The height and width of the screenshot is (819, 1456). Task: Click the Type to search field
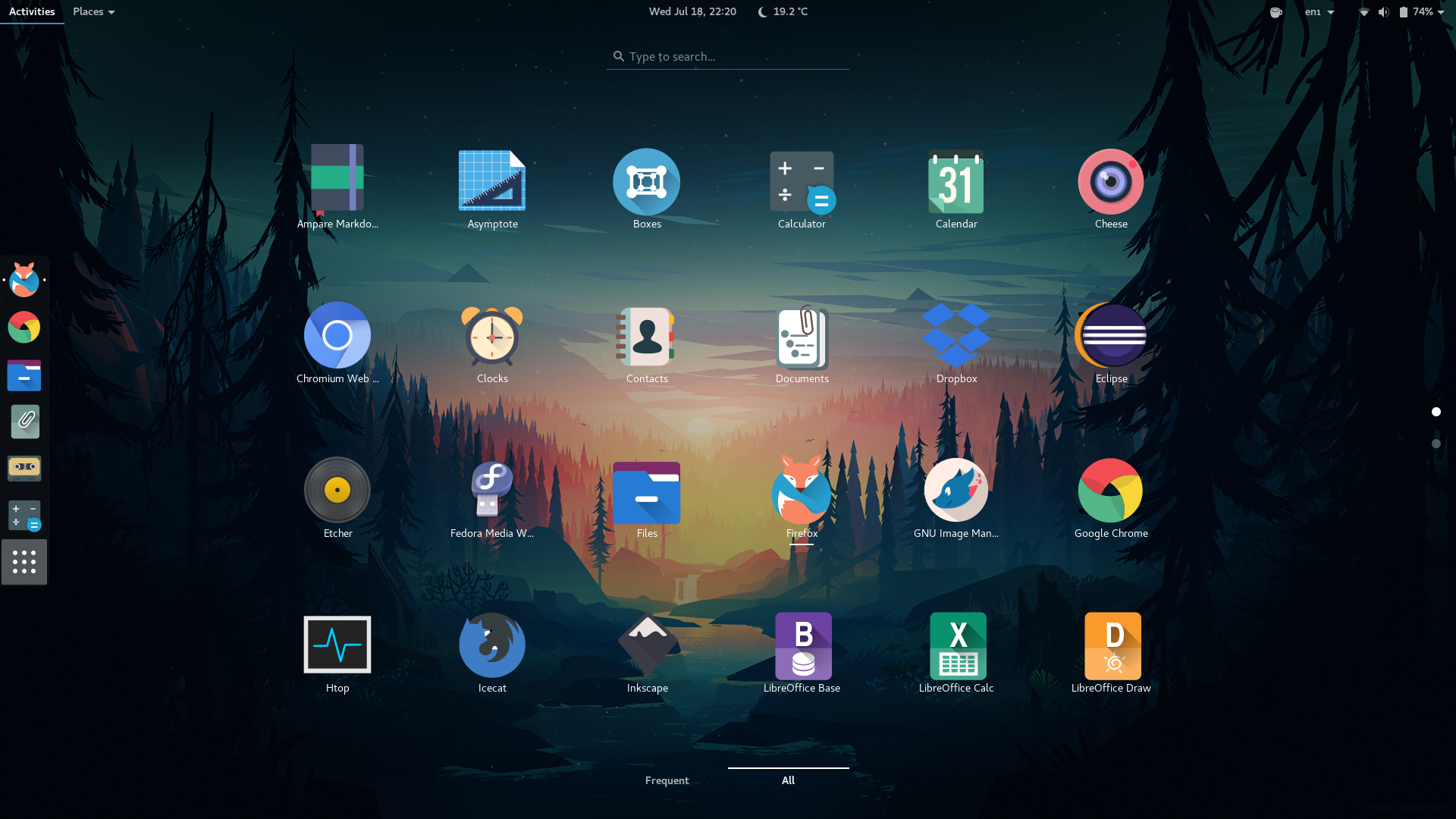point(728,57)
